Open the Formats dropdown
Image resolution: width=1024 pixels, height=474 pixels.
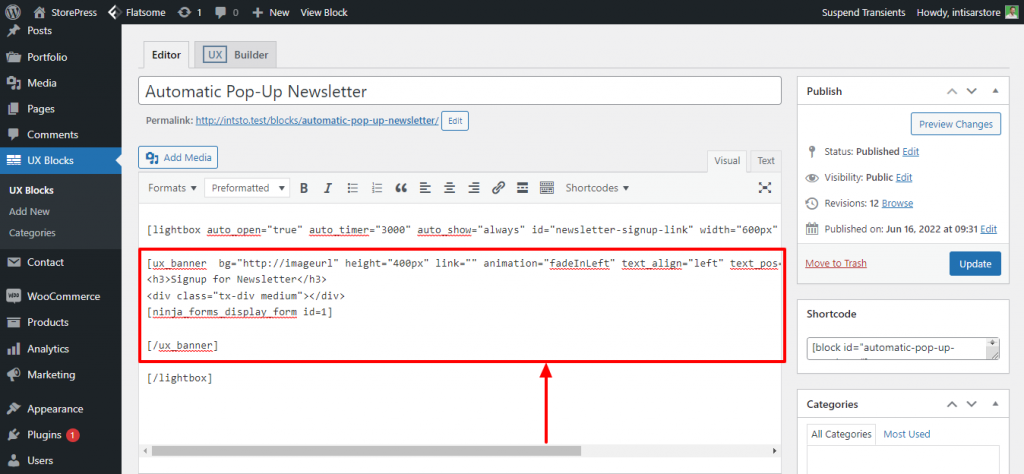pos(172,188)
